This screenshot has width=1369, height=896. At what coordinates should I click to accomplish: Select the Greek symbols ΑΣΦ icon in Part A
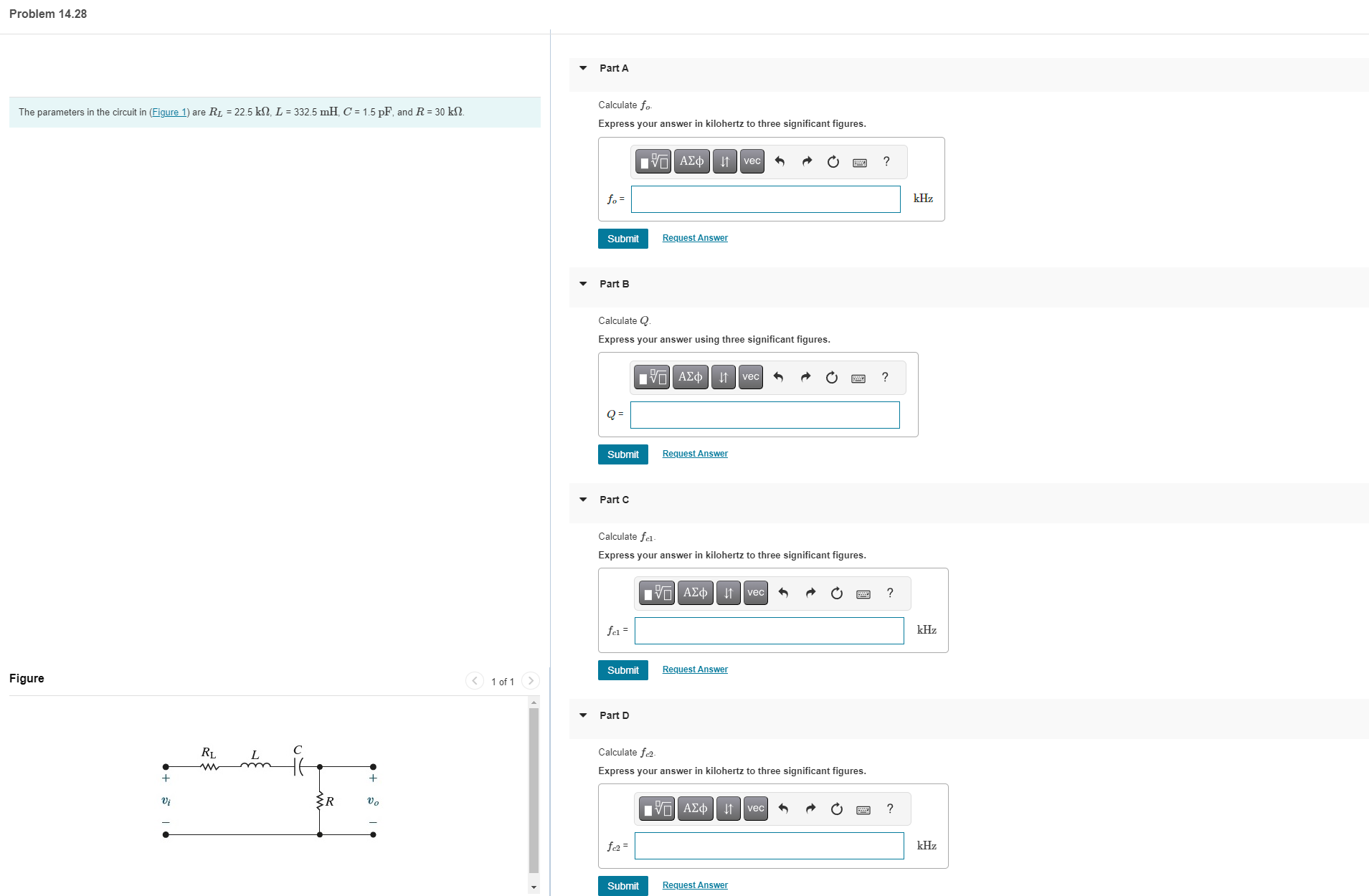click(x=691, y=161)
